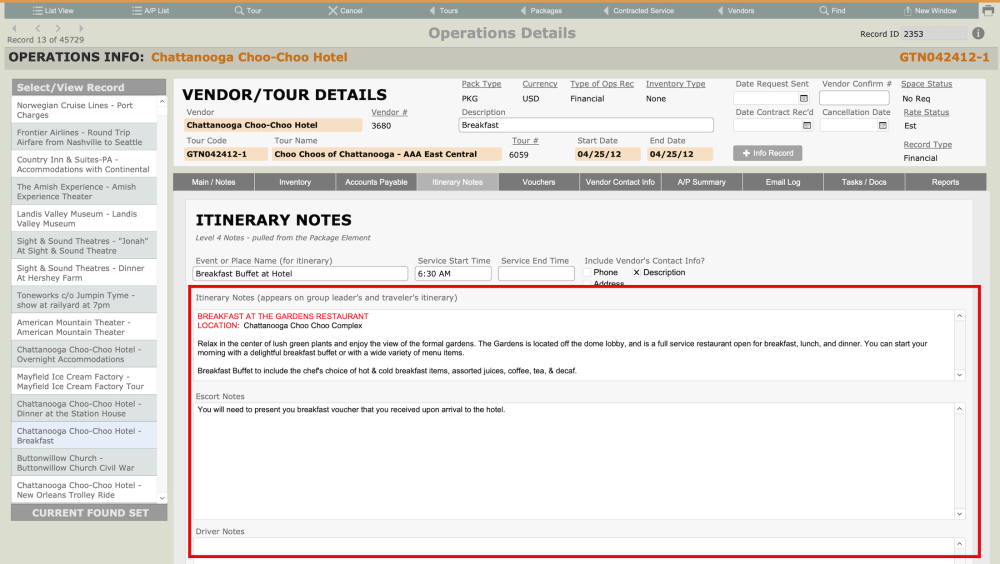Screen dimensions: 1000x564
Task: Click into the Escort Notes text area
Action: [574, 461]
